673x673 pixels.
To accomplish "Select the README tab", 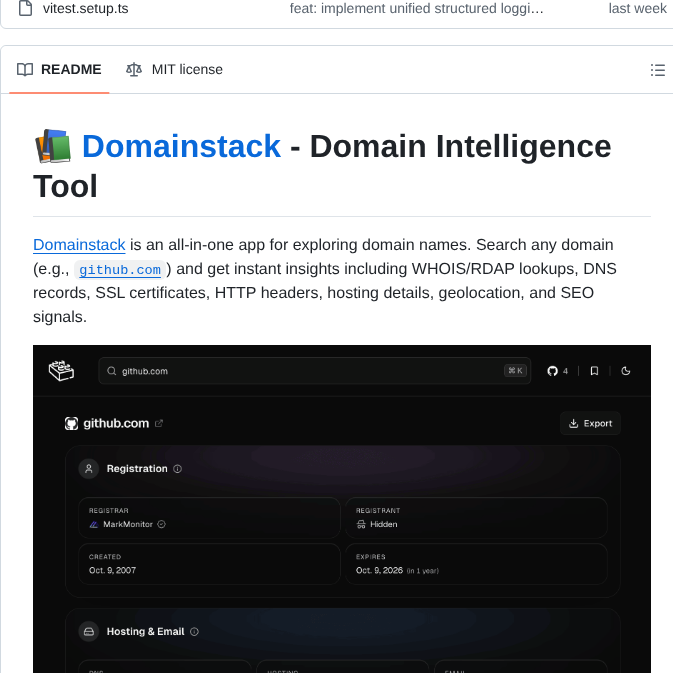I will [x=59, y=70].
